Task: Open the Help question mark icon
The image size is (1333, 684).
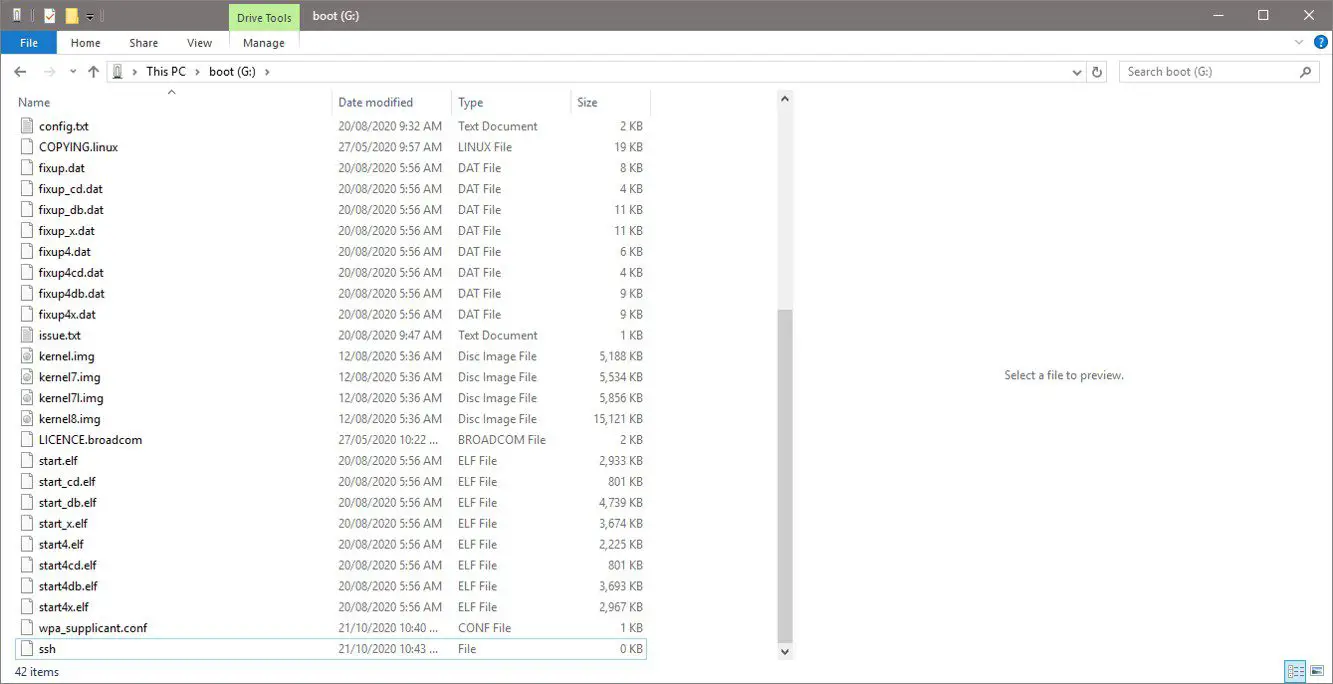Action: tap(1320, 42)
